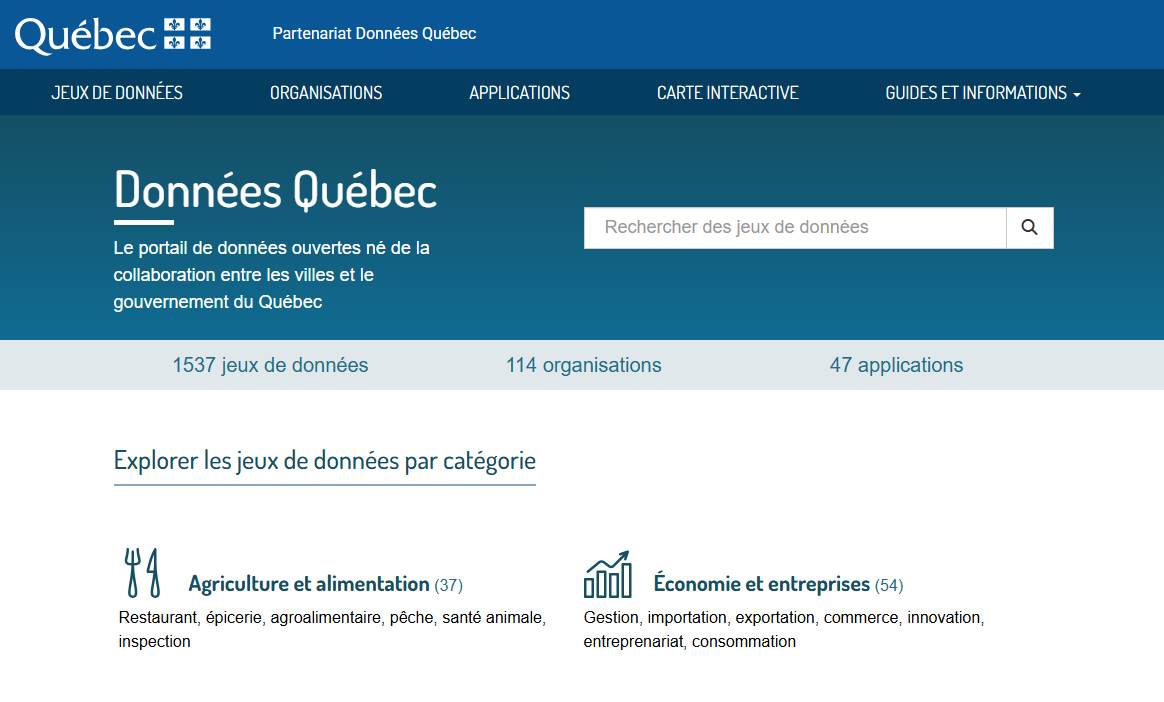Open the 47 applications link

pos(896,365)
